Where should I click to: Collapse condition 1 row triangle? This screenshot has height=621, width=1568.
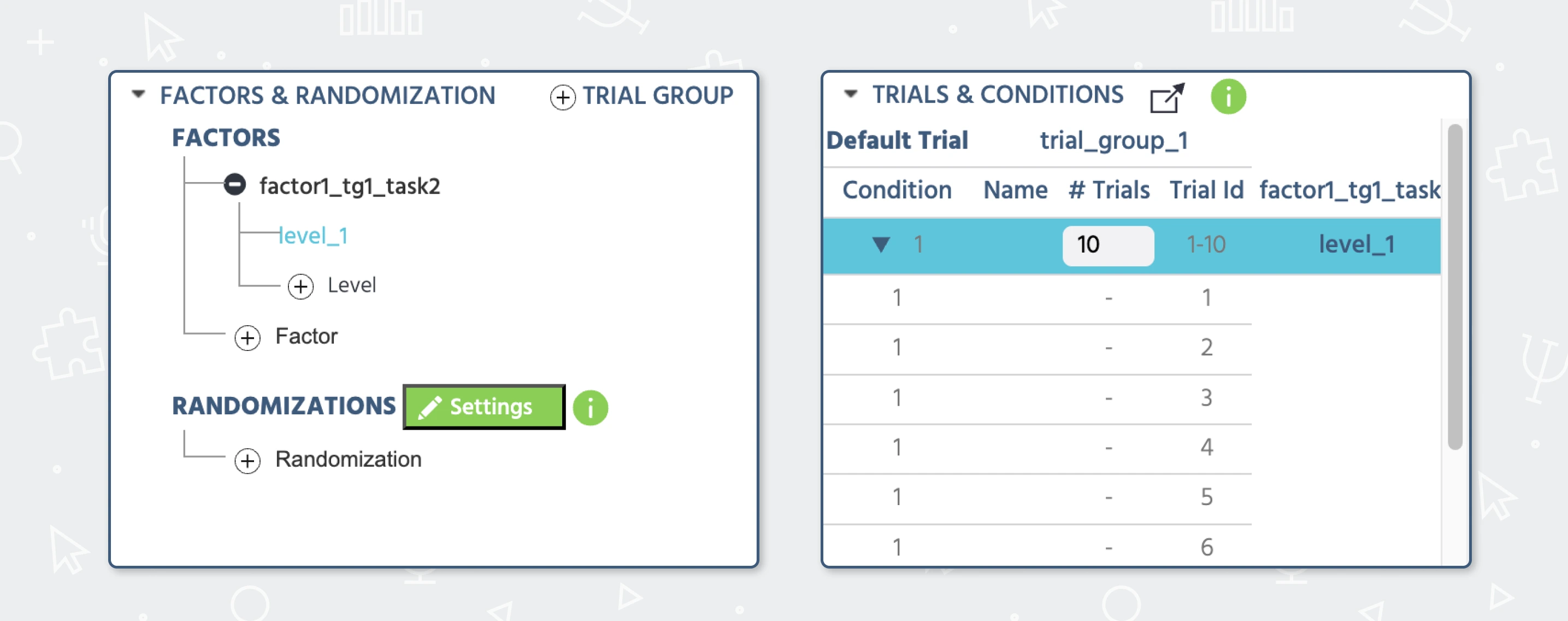(880, 245)
